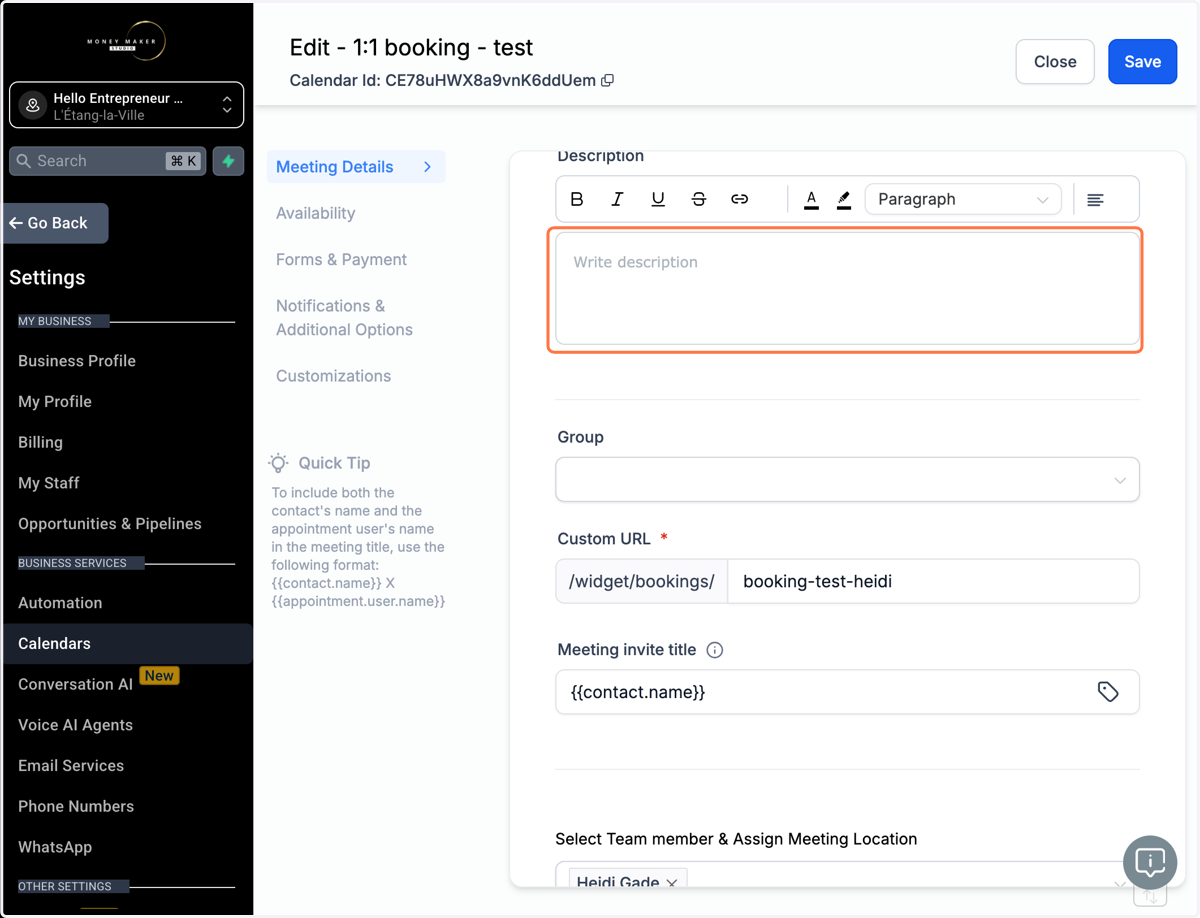Apply italic formatting in description editor

pos(617,199)
